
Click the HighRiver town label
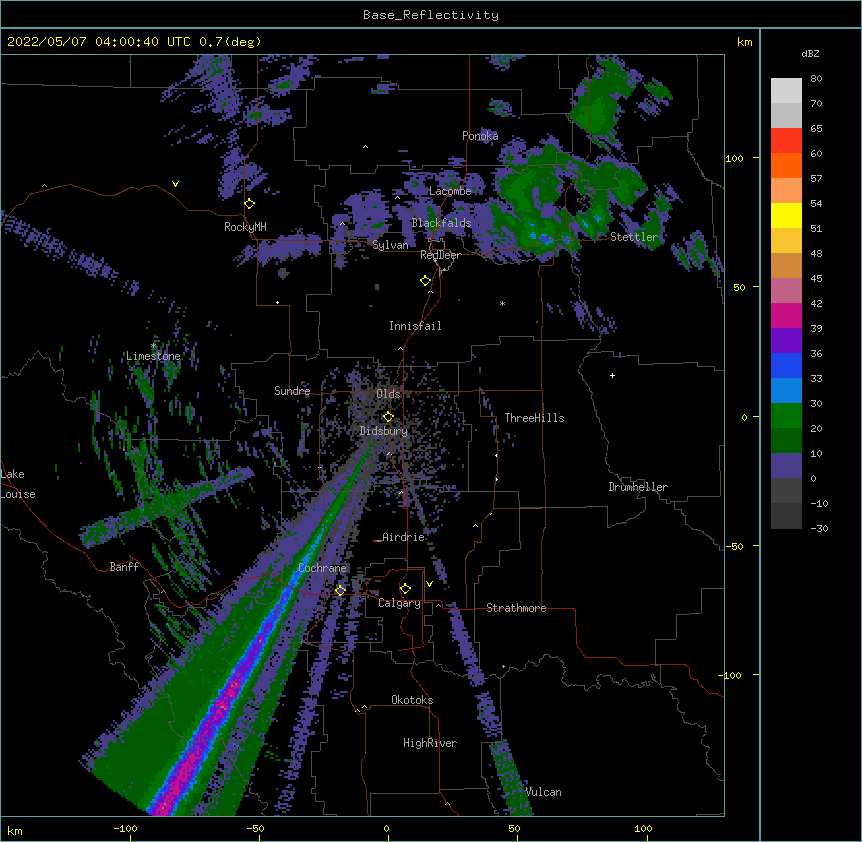click(x=430, y=743)
